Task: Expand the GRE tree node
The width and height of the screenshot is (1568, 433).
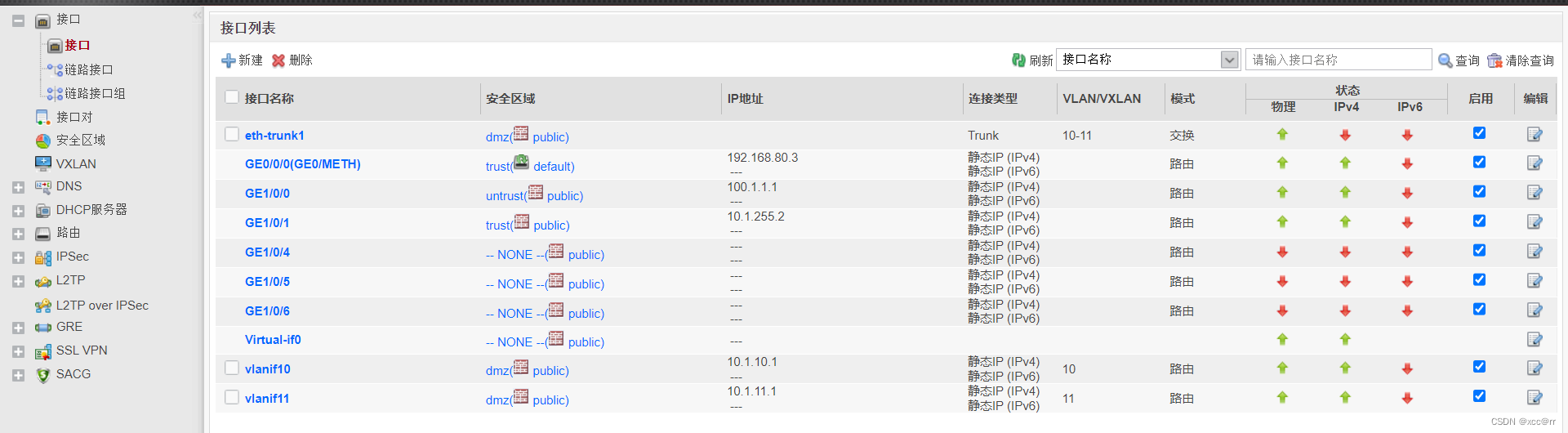Action: pos(18,328)
